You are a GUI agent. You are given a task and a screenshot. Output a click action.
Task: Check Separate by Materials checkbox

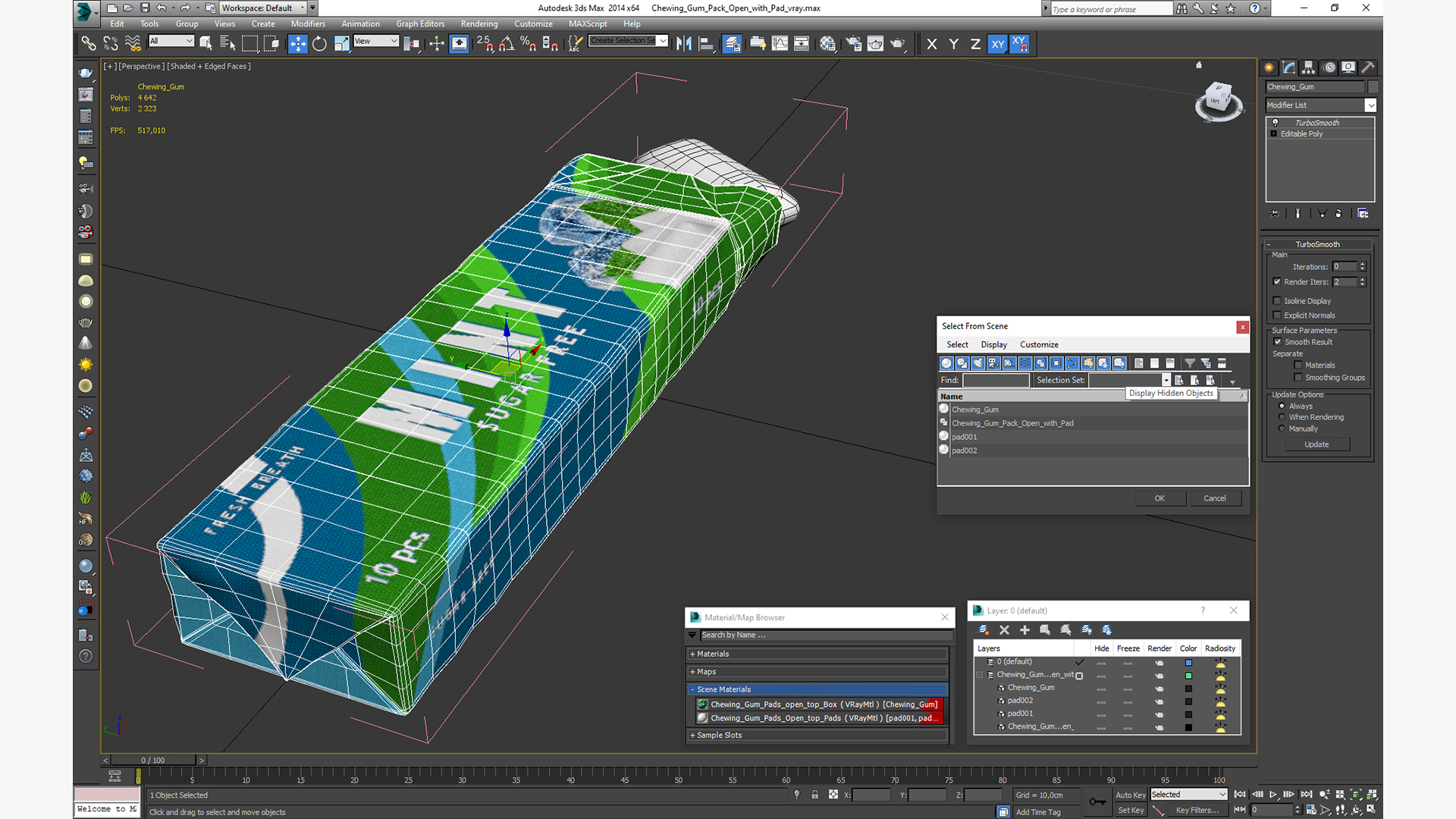click(1298, 366)
